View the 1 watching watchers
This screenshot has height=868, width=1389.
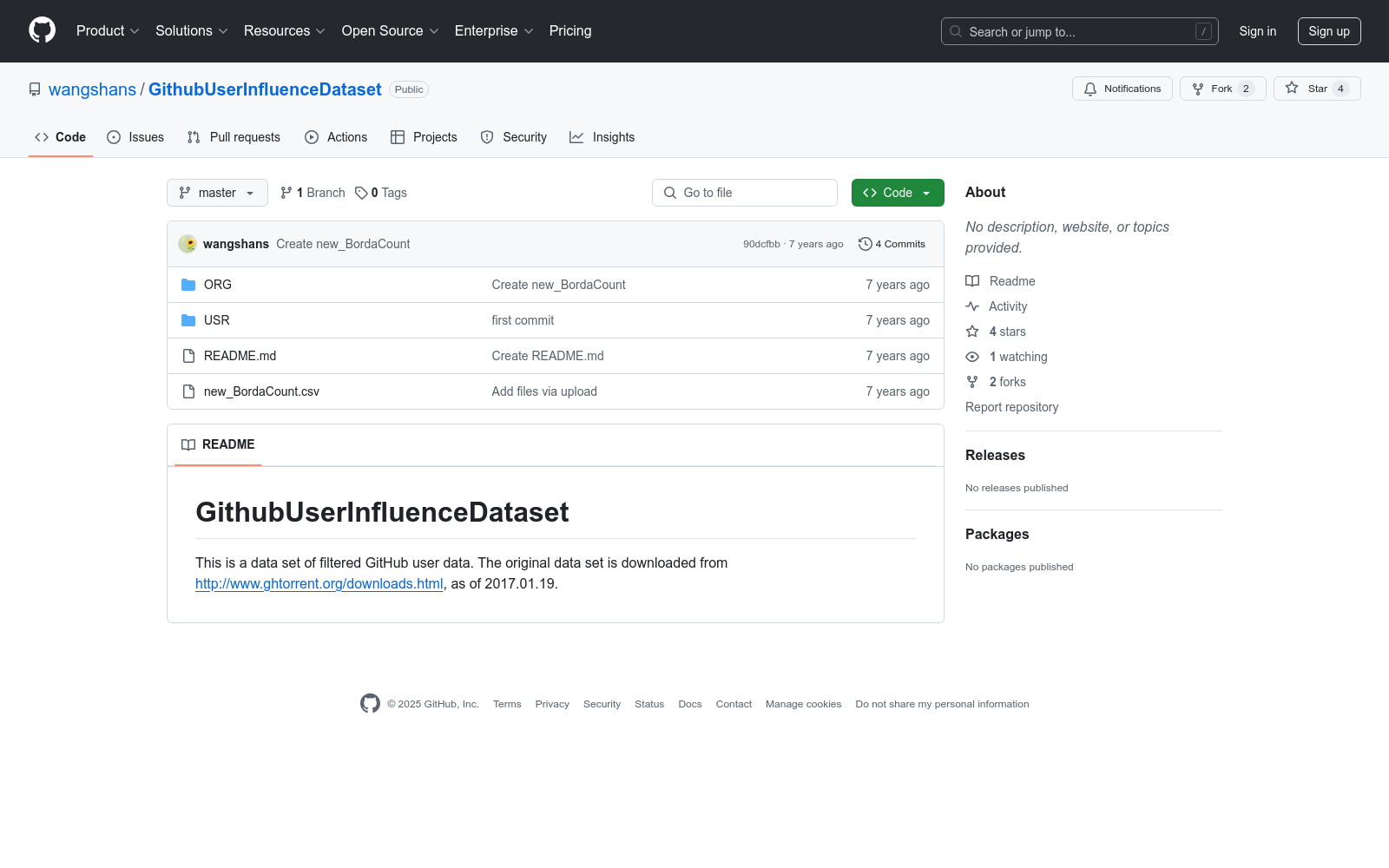[1006, 357]
